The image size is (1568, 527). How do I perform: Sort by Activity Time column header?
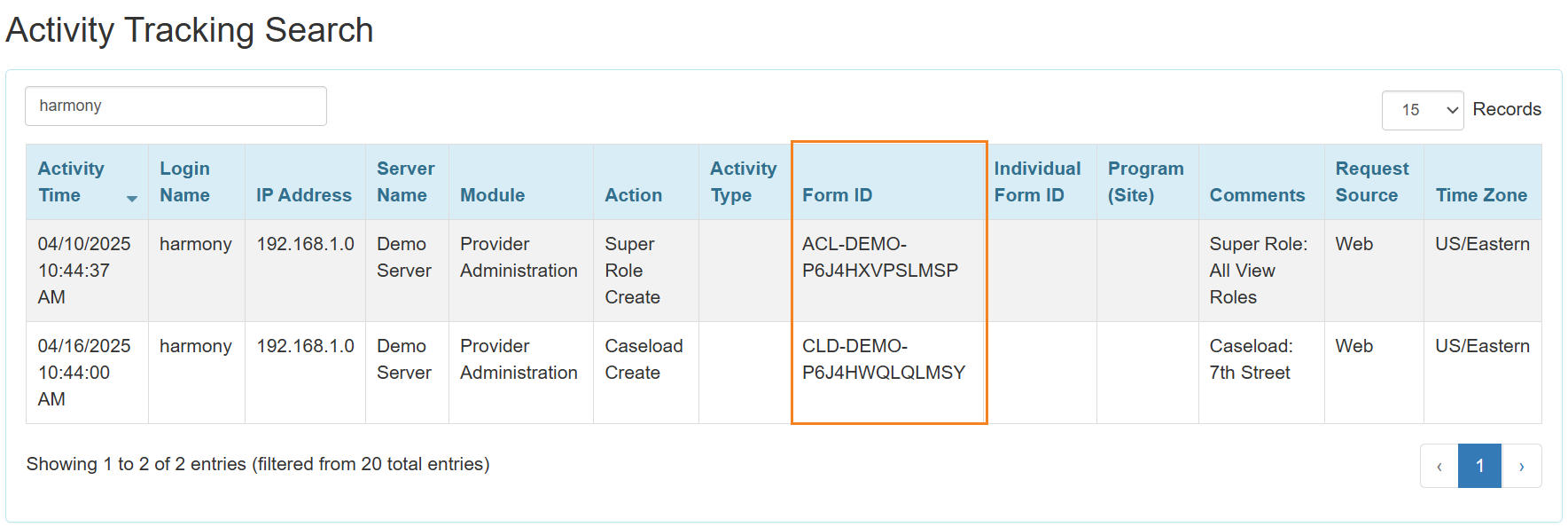pos(87,182)
